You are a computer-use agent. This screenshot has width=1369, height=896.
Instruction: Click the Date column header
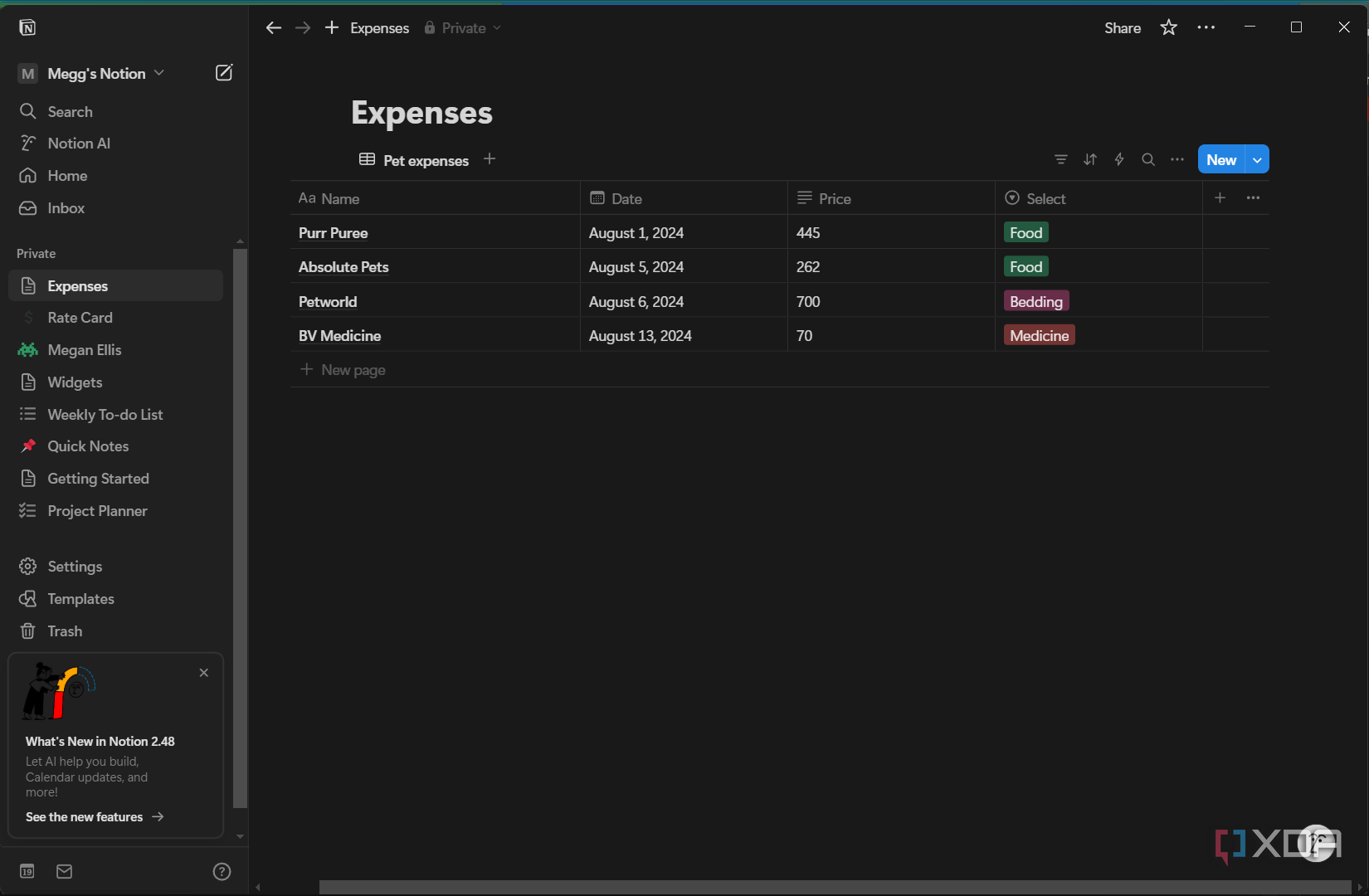click(x=684, y=198)
